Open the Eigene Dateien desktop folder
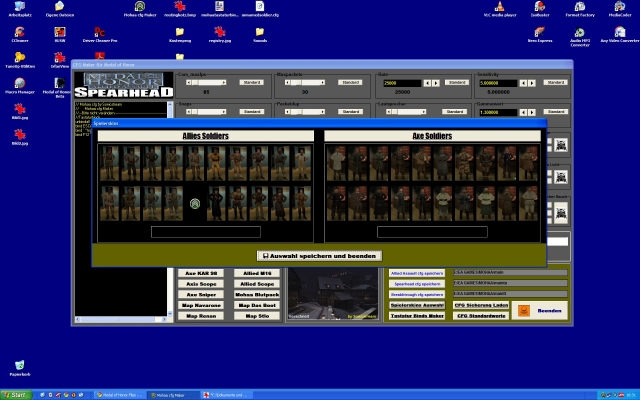This screenshot has width=640, height=400. click(x=60, y=9)
